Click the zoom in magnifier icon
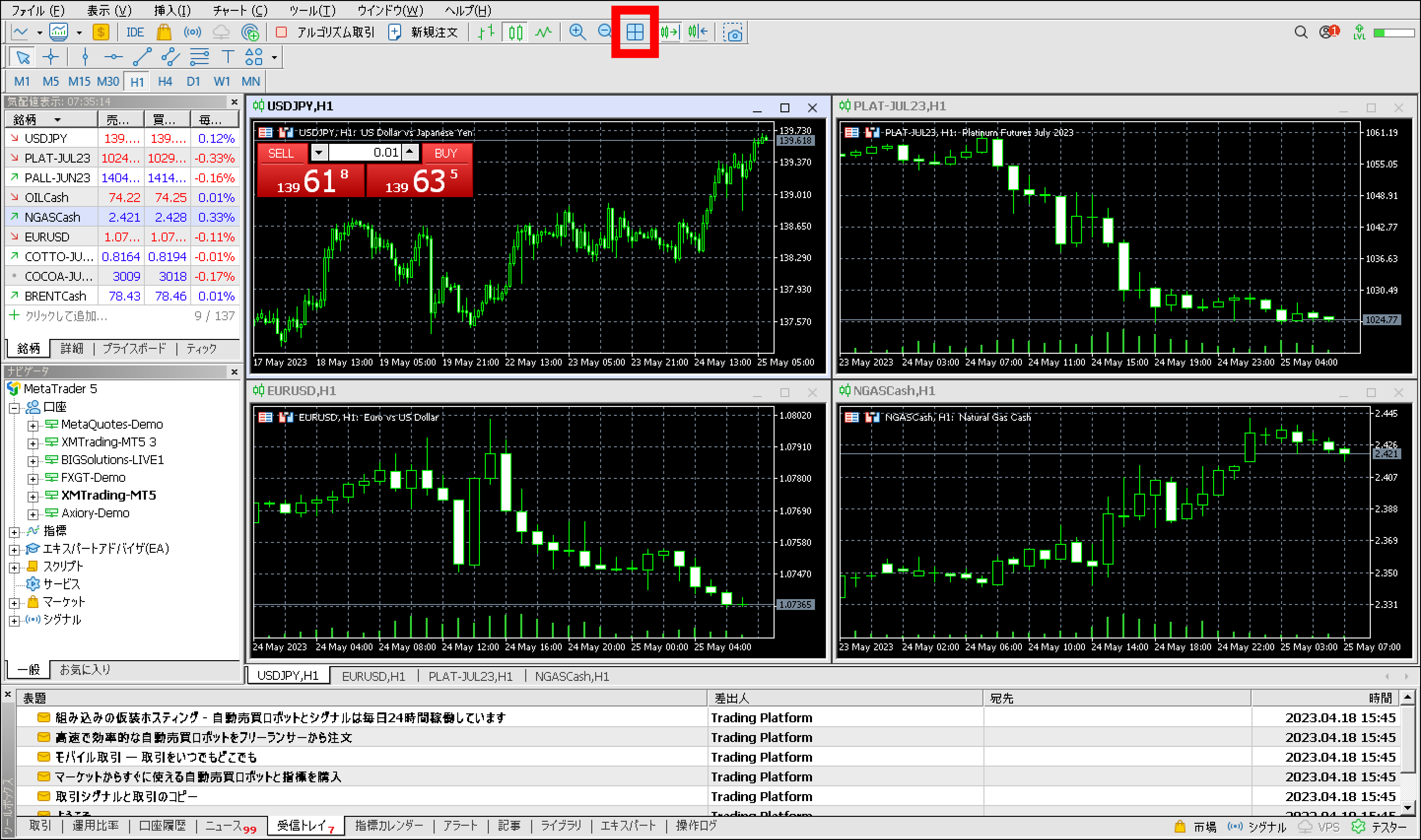The image size is (1421, 840). (x=576, y=32)
